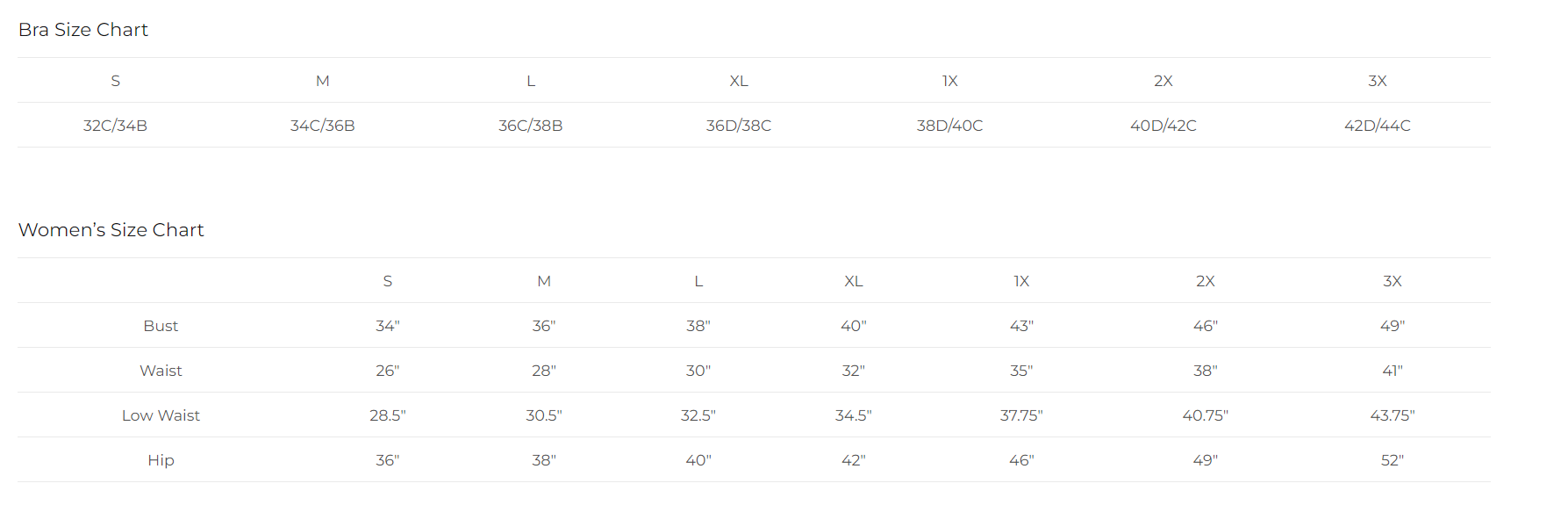Viewport: 1568px width, 505px height.
Task: Select the 34C/36B bra size cell
Action: click(323, 126)
